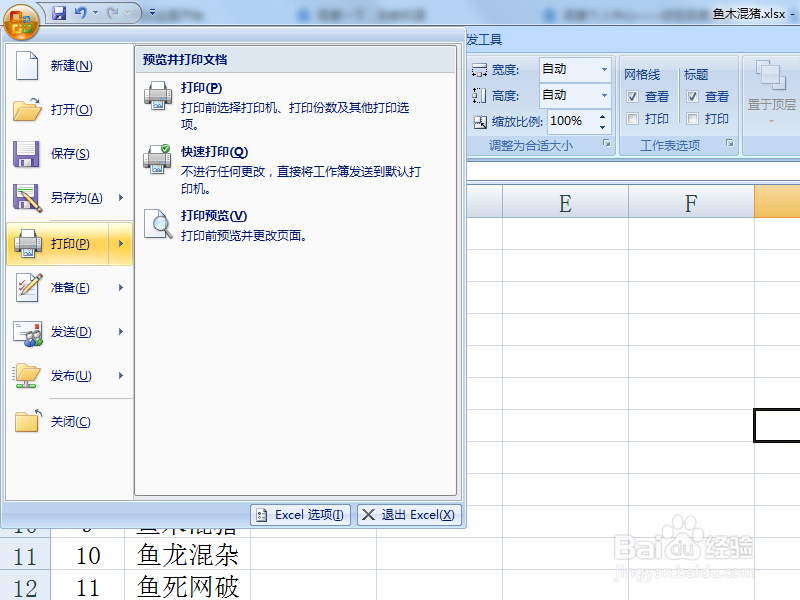Click the cell containing 鱼龙混杂

(187, 555)
